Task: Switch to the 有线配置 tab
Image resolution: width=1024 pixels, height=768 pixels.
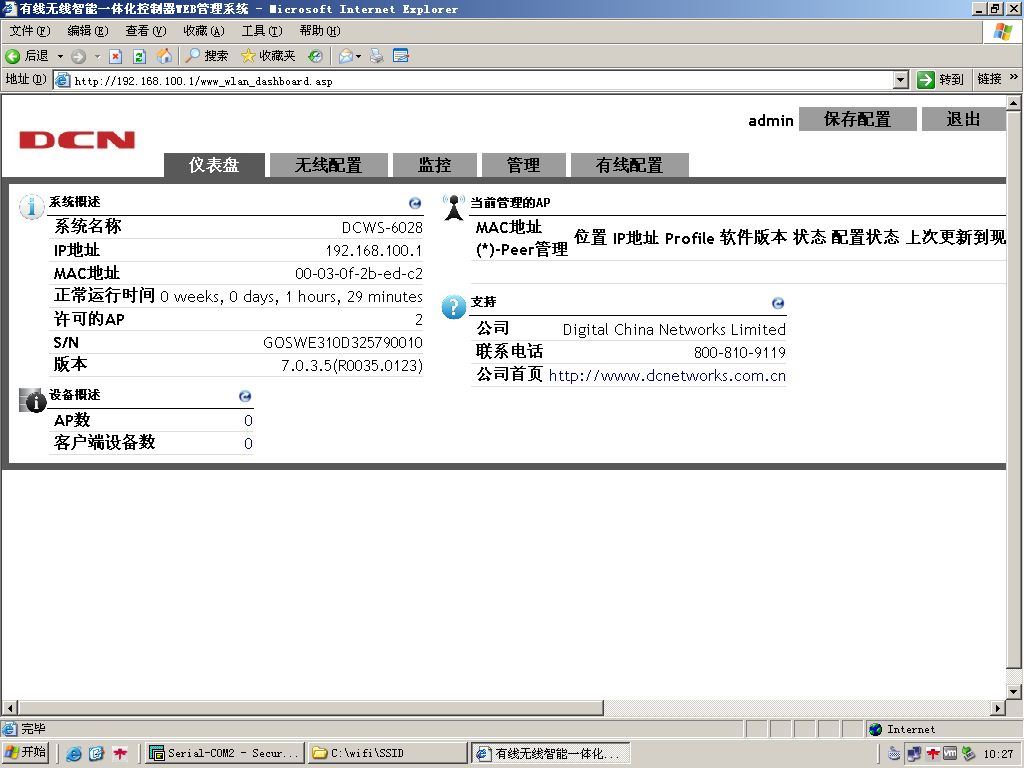Action: pos(630,165)
